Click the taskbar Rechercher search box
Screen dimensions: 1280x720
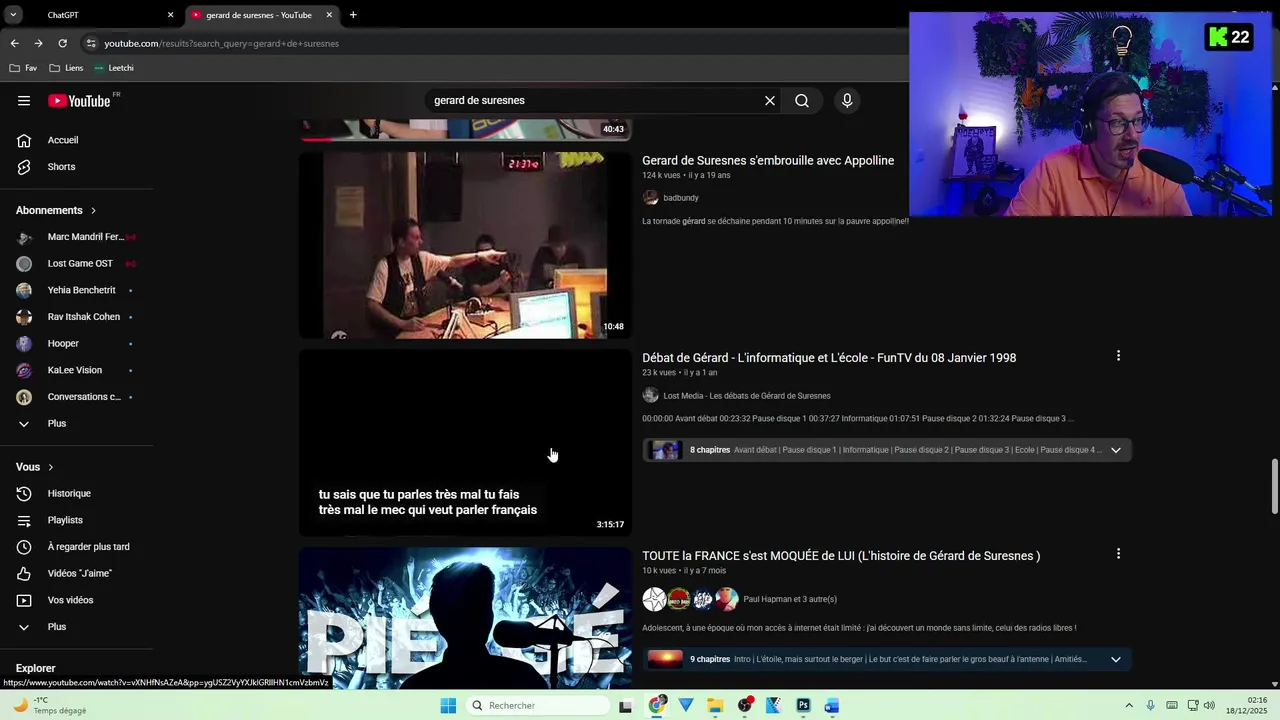(538, 706)
